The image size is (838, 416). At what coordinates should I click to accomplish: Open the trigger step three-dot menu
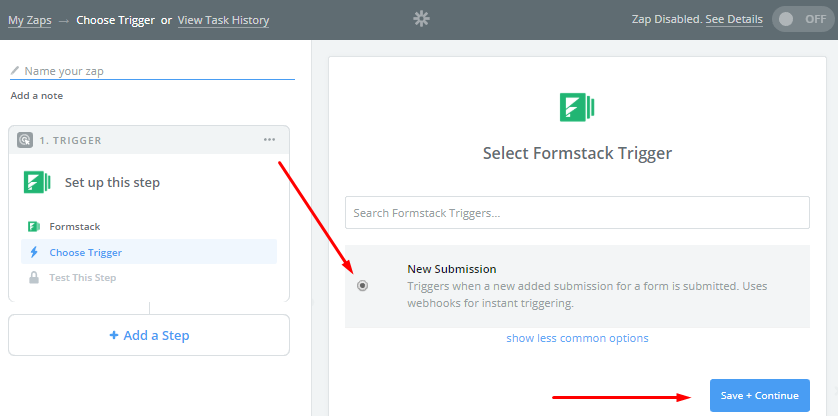[269, 140]
